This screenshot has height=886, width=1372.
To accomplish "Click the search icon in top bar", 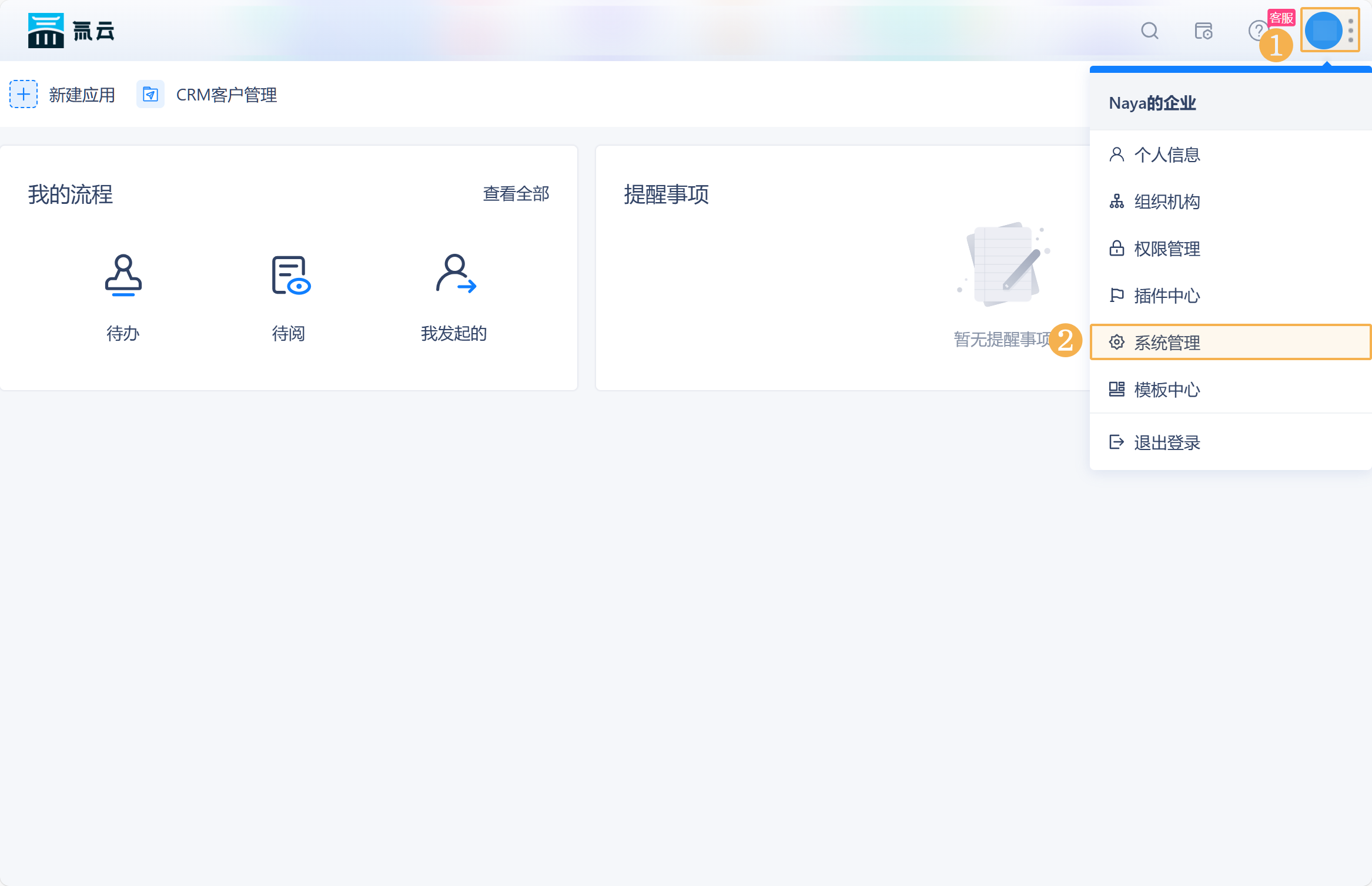I will click(x=1150, y=31).
